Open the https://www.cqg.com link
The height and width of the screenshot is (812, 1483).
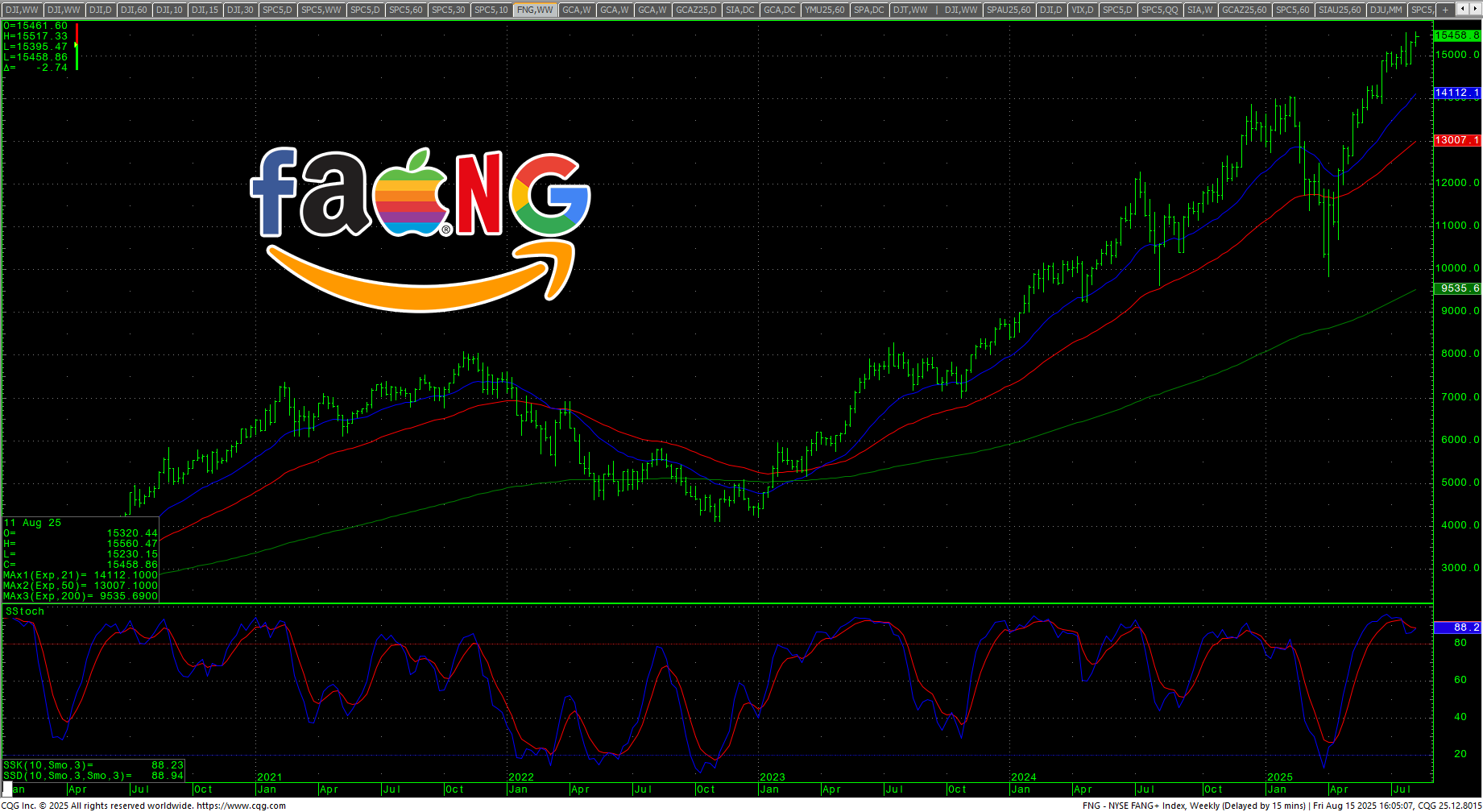tap(242, 806)
